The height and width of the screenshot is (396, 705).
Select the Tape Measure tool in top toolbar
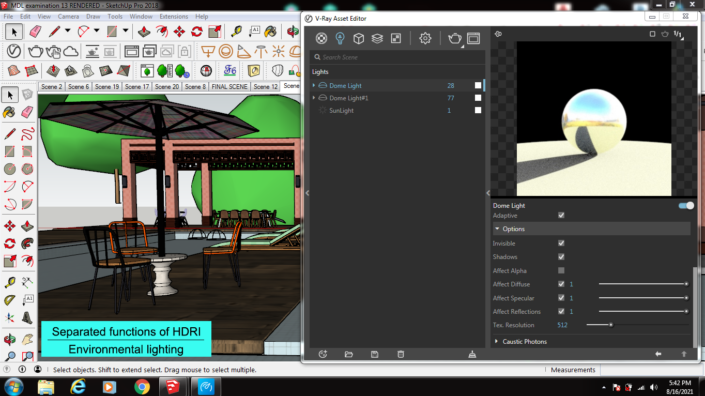pos(236,31)
